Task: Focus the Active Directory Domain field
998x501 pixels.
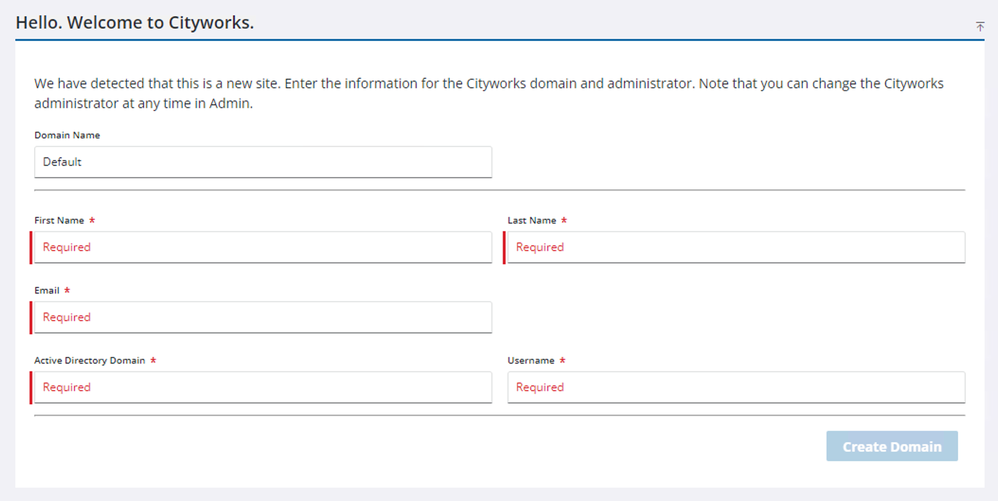Action: 263,387
